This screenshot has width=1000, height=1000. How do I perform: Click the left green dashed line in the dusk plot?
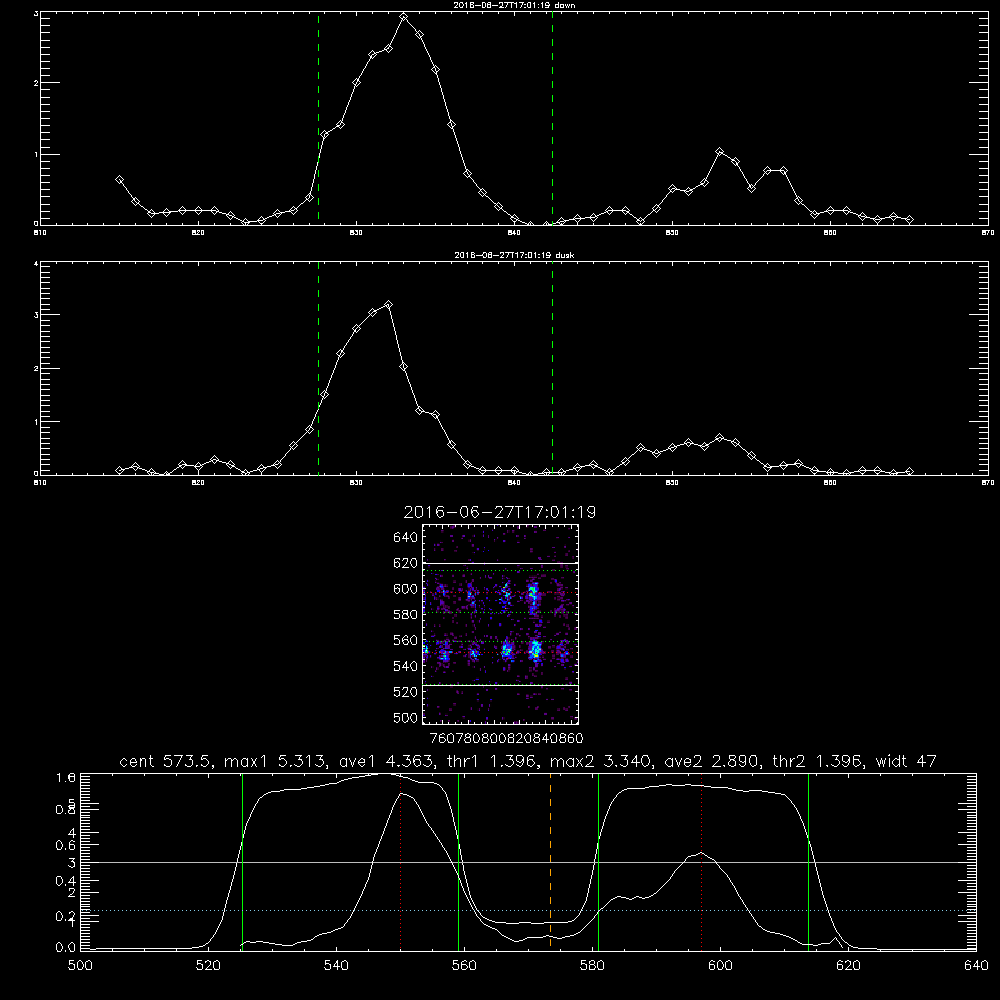click(318, 368)
